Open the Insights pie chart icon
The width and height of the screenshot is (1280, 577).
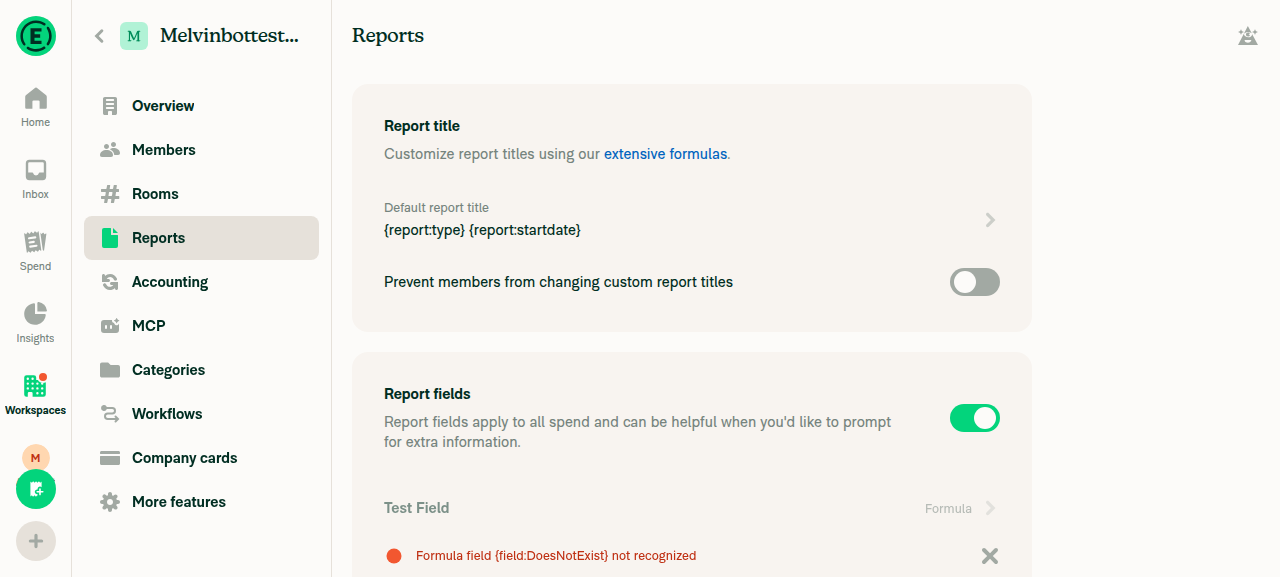click(x=36, y=314)
